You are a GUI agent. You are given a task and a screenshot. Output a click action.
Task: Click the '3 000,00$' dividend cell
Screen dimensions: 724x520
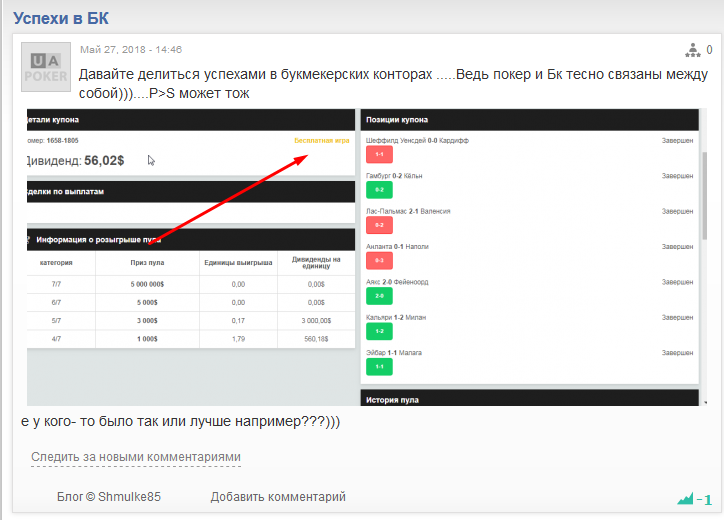tap(316, 320)
